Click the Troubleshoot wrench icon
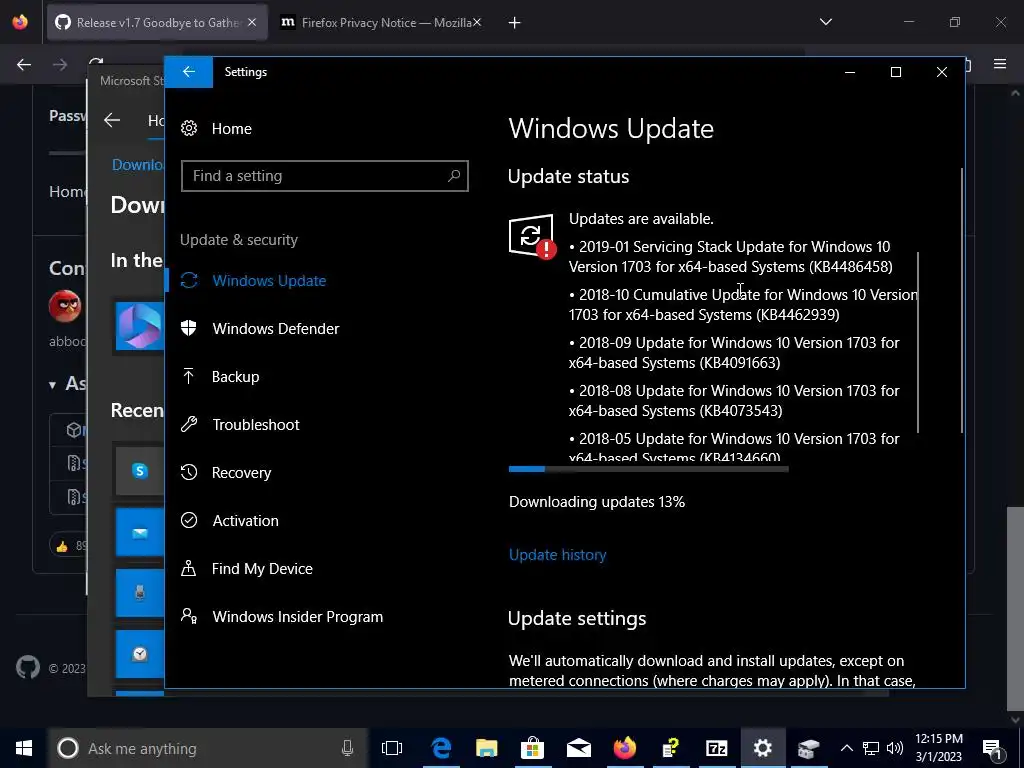Image resolution: width=1024 pixels, height=768 pixels. click(189, 424)
